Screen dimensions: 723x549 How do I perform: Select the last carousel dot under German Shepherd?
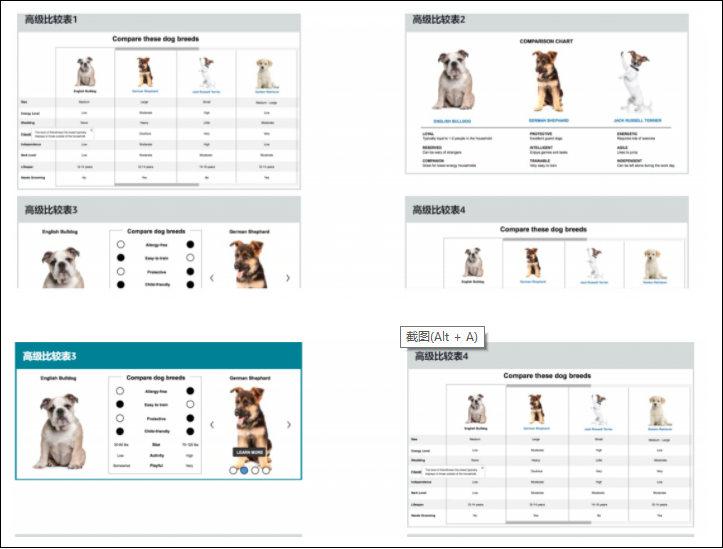266,469
